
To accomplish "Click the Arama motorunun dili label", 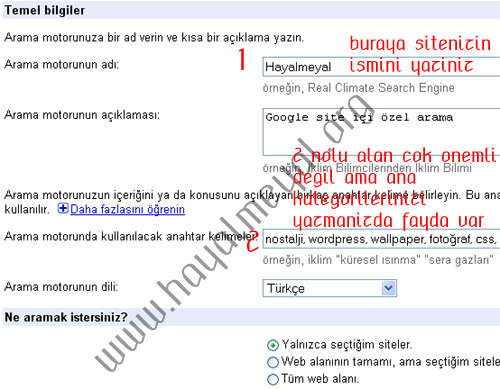I will pos(61,287).
